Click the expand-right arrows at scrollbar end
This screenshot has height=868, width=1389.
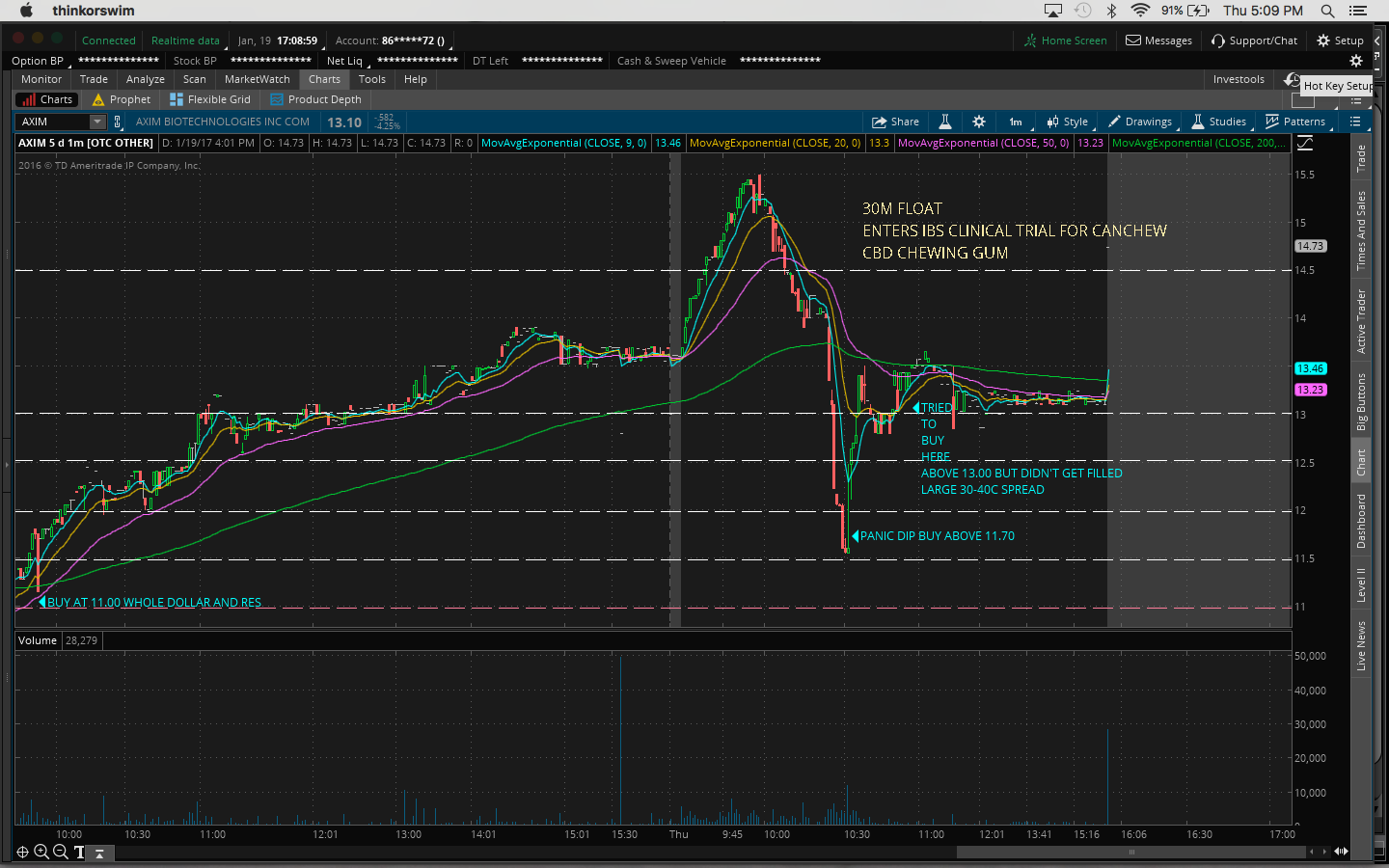tap(1341, 852)
